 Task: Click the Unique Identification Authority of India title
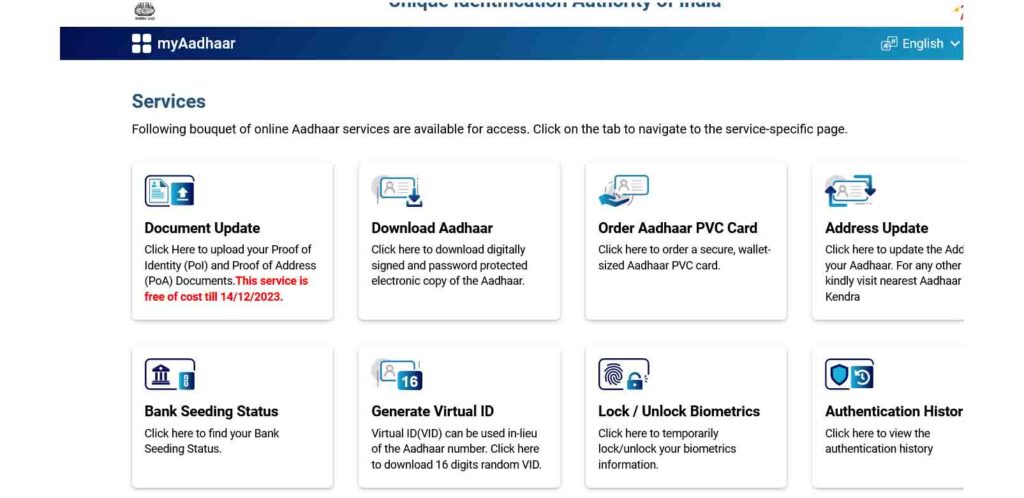[x=554, y=5]
